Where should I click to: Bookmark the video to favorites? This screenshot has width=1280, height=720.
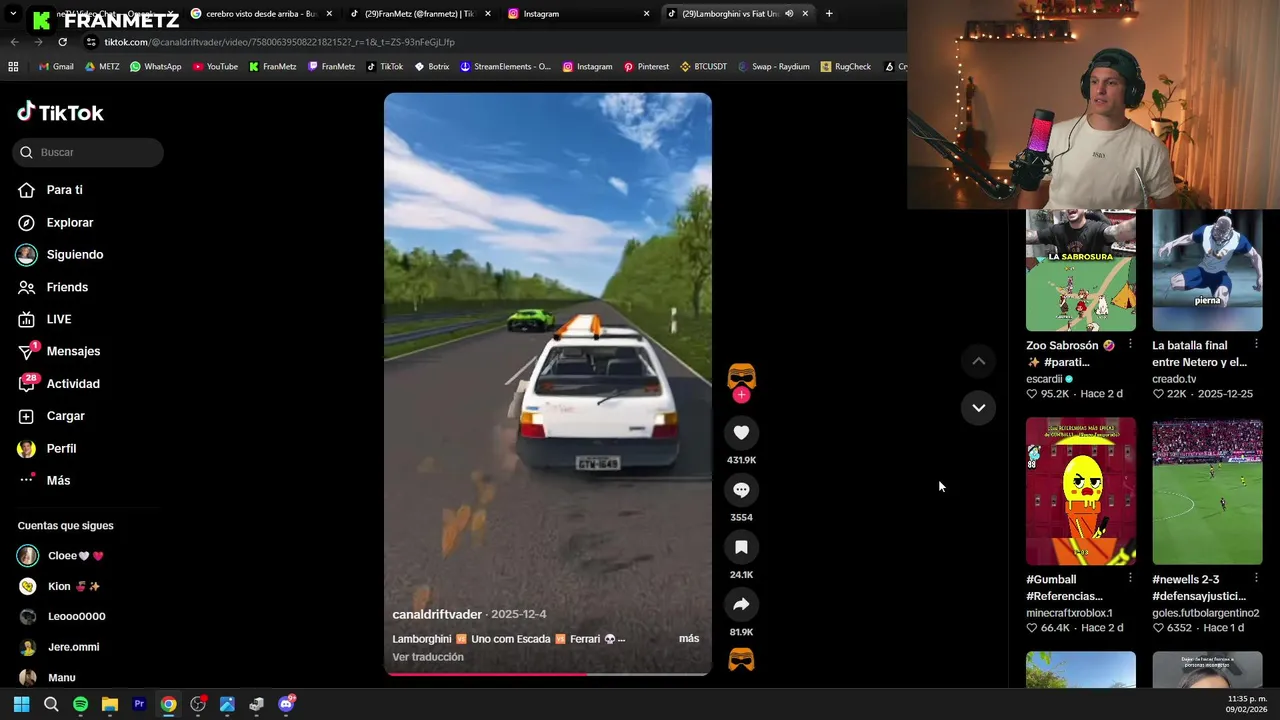(x=741, y=547)
